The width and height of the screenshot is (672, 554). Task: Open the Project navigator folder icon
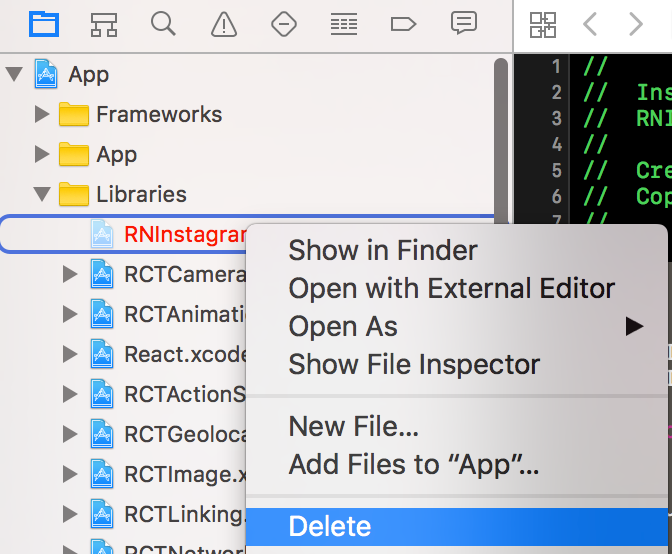click(43, 23)
